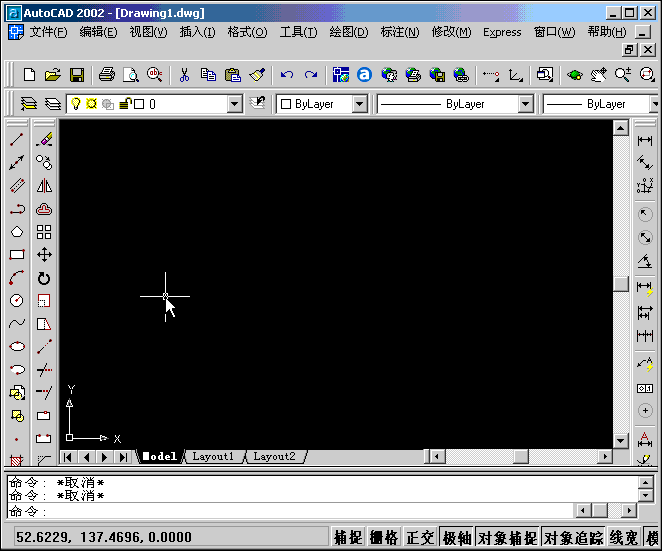Select the Move modify tool
Screen dimensions: 662x551
(x=44, y=255)
